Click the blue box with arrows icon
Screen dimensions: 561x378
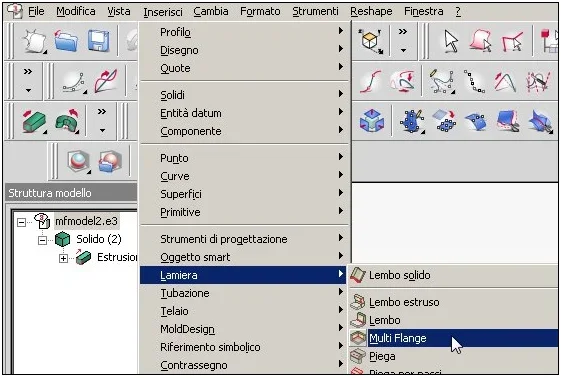pyautogui.click(x=372, y=121)
